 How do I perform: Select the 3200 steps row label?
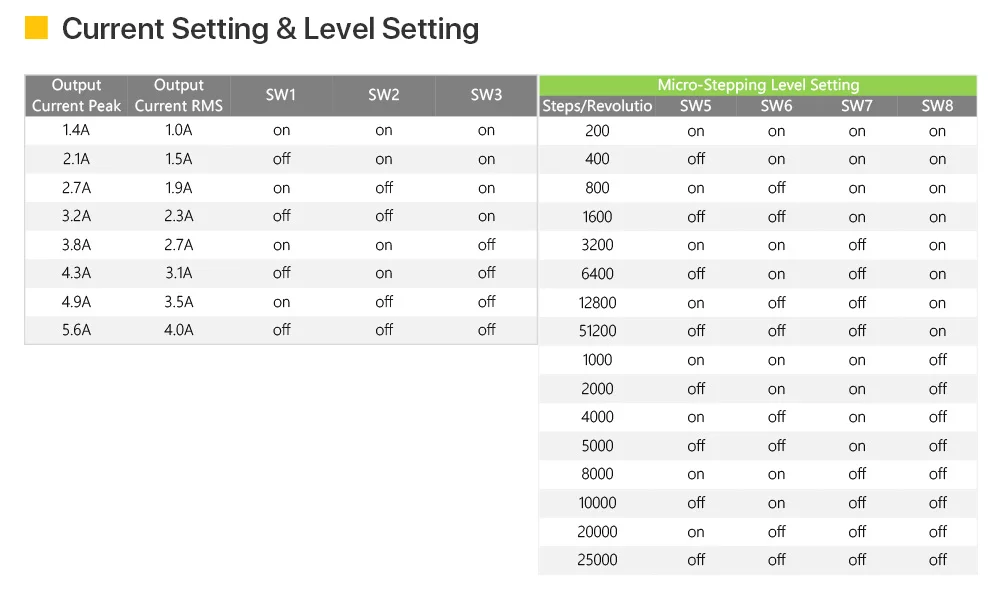point(597,245)
